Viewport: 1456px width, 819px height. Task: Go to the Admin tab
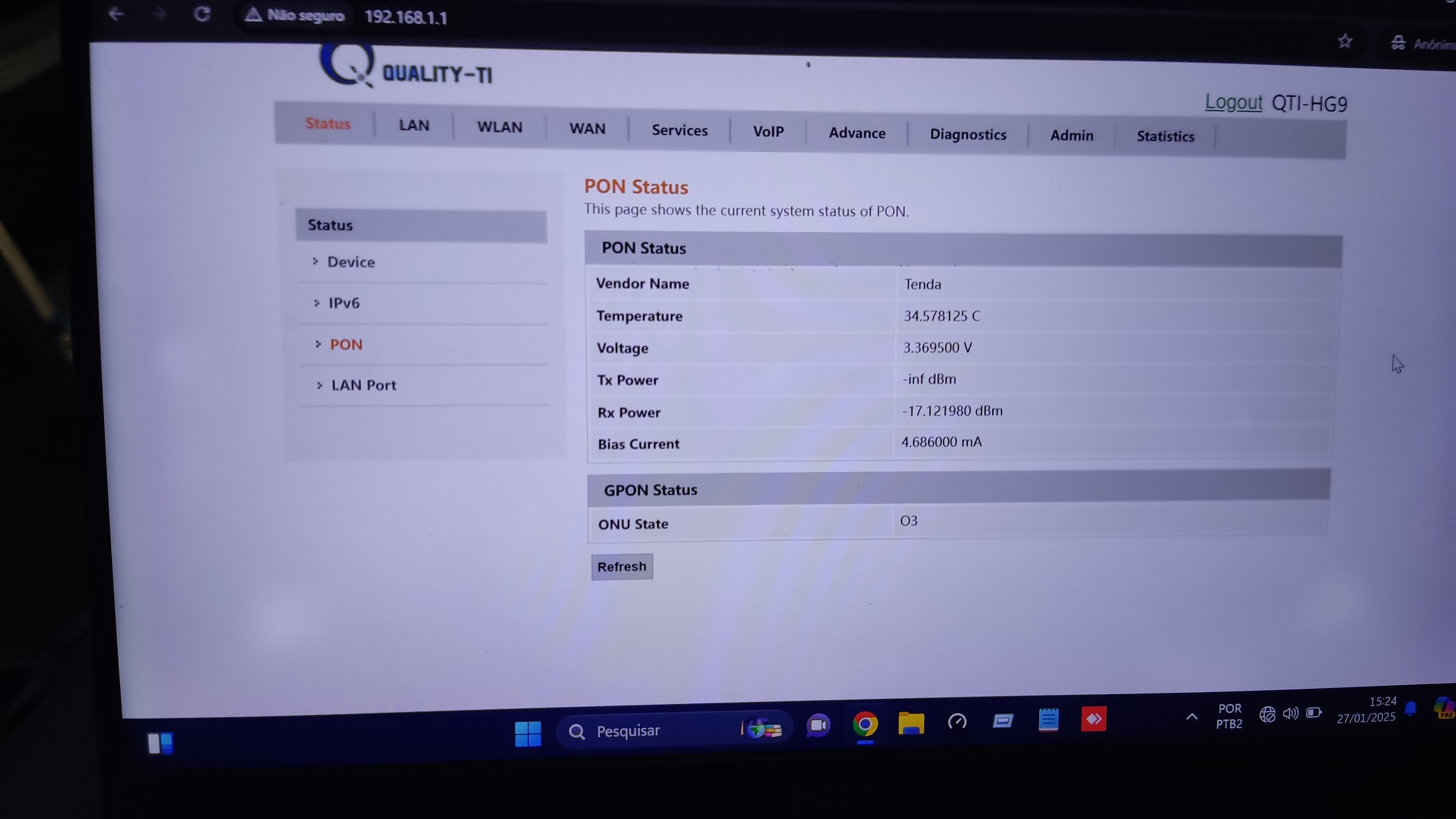coord(1071,136)
